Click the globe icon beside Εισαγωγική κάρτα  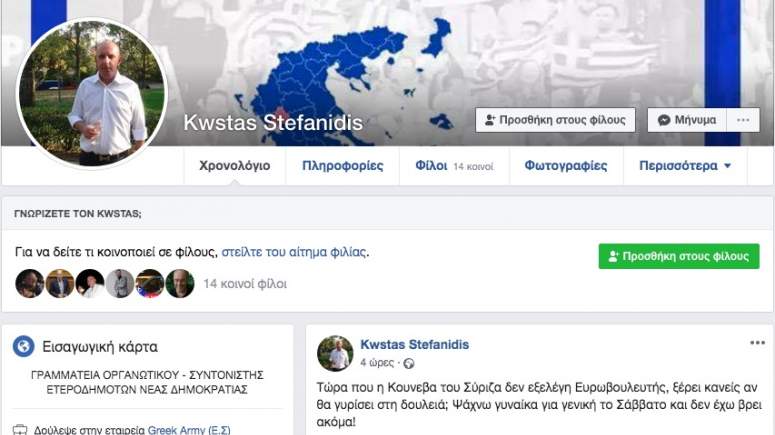tap(23, 346)
